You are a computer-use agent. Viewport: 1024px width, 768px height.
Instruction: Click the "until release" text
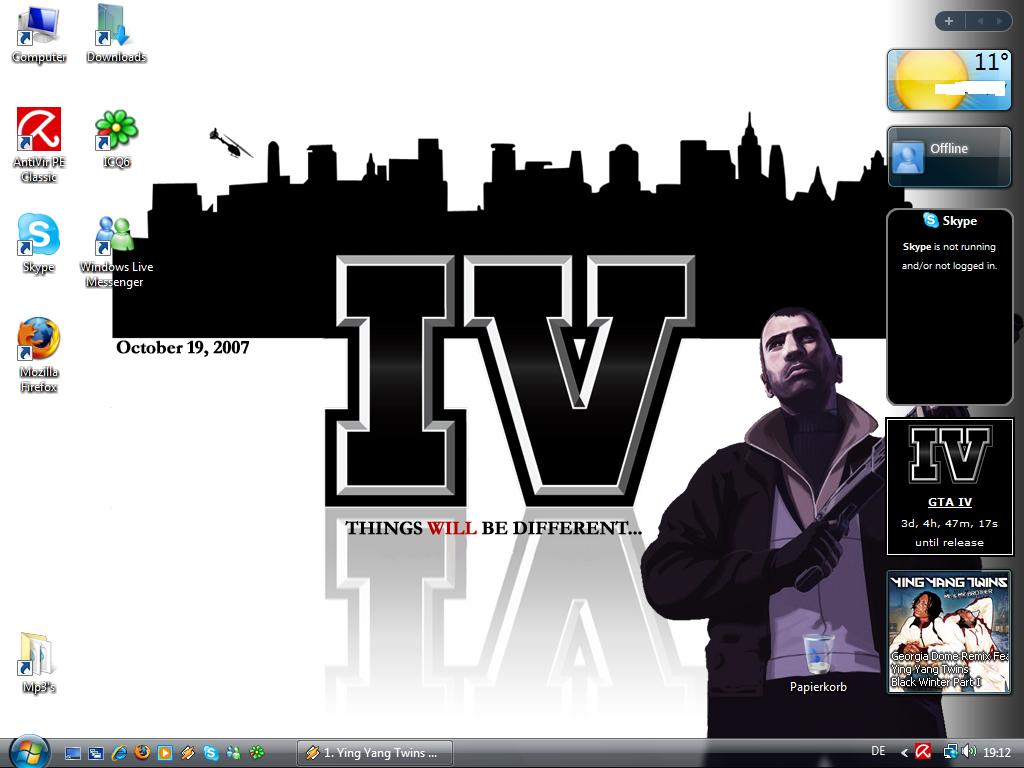click(950, 542)
